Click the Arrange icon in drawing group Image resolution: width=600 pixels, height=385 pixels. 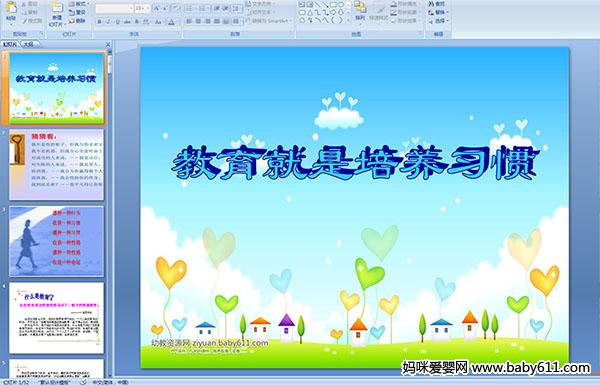360,10
